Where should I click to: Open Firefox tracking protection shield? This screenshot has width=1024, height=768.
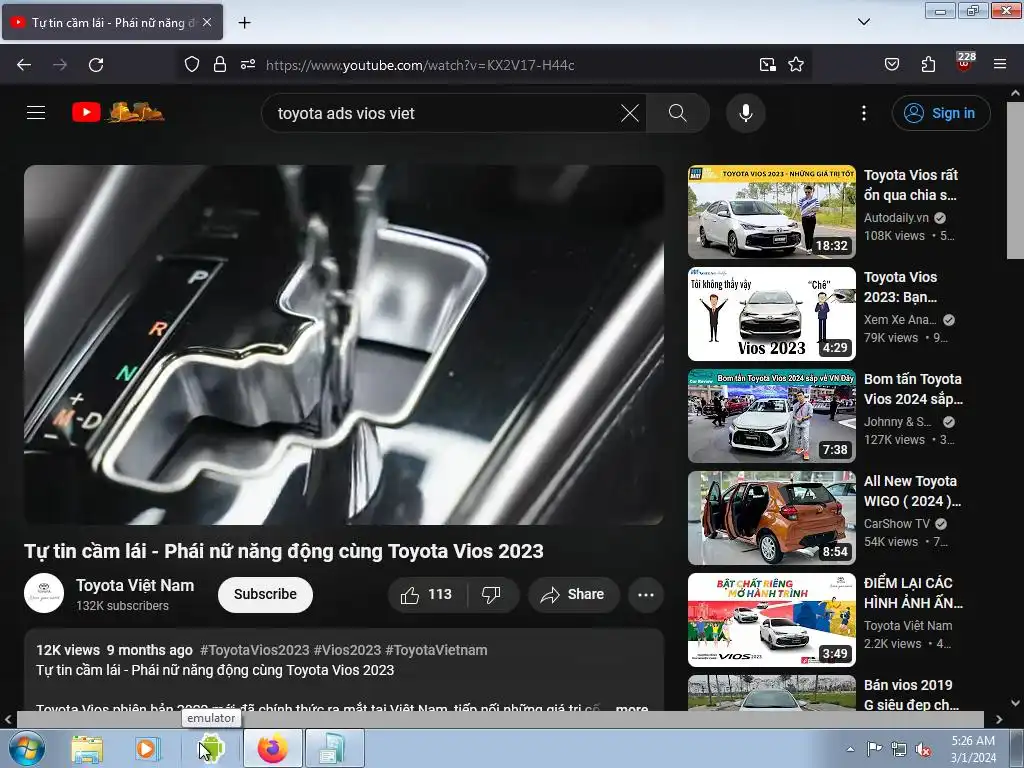click(x=191, y=64)
